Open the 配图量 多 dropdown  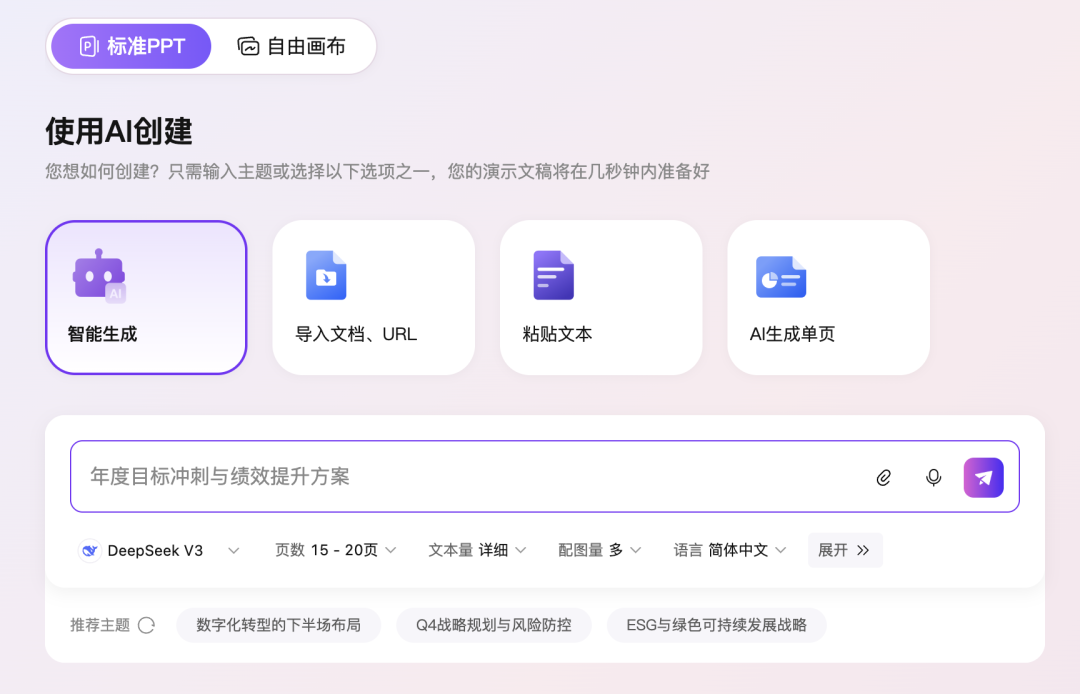pyautogui.click(x=600, y=550)
